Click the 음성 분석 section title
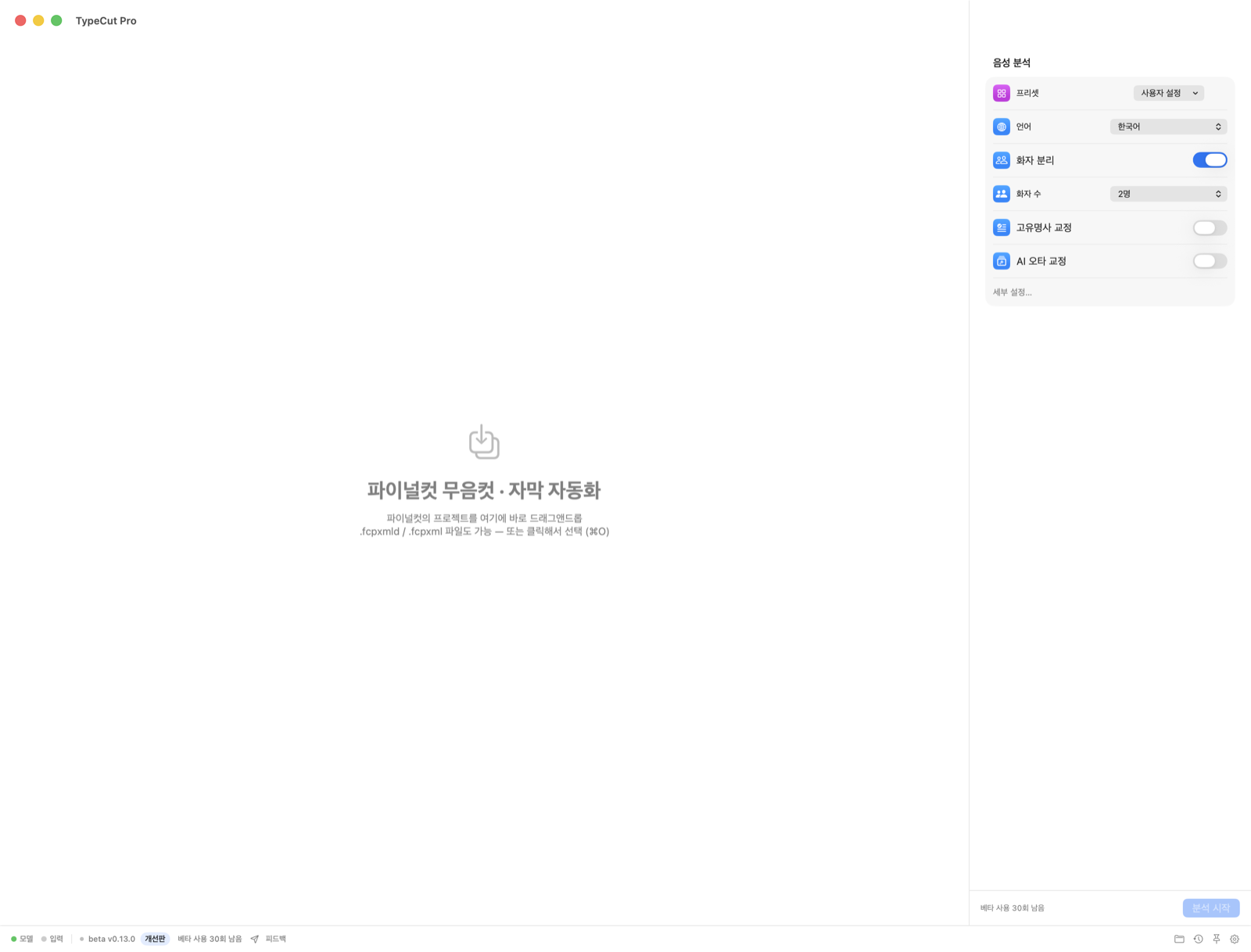Viewport: 1251px width, 952px height. pyautogui.click(x=1011, y=63)
